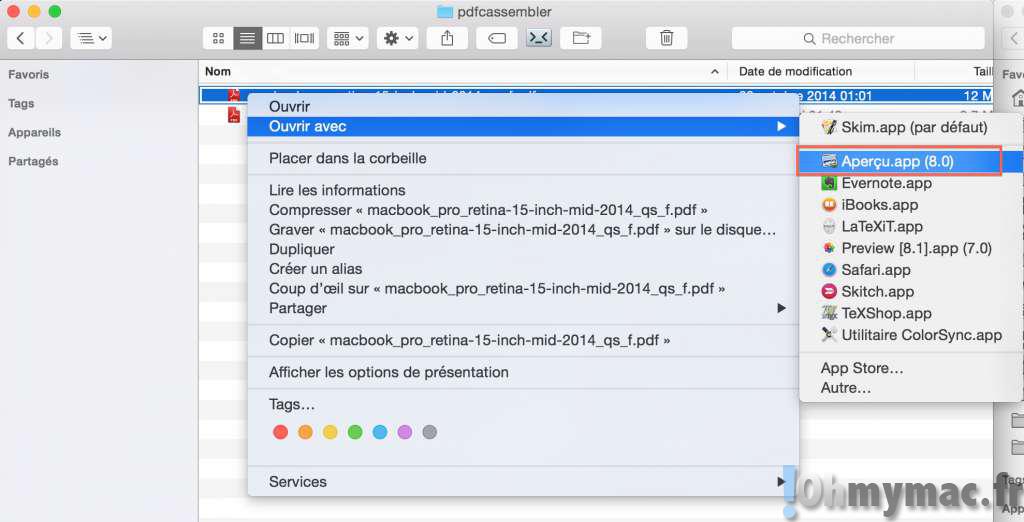Sort by Date de modification column
This screenshot has height=522, width=1024.
coord(795,71)
